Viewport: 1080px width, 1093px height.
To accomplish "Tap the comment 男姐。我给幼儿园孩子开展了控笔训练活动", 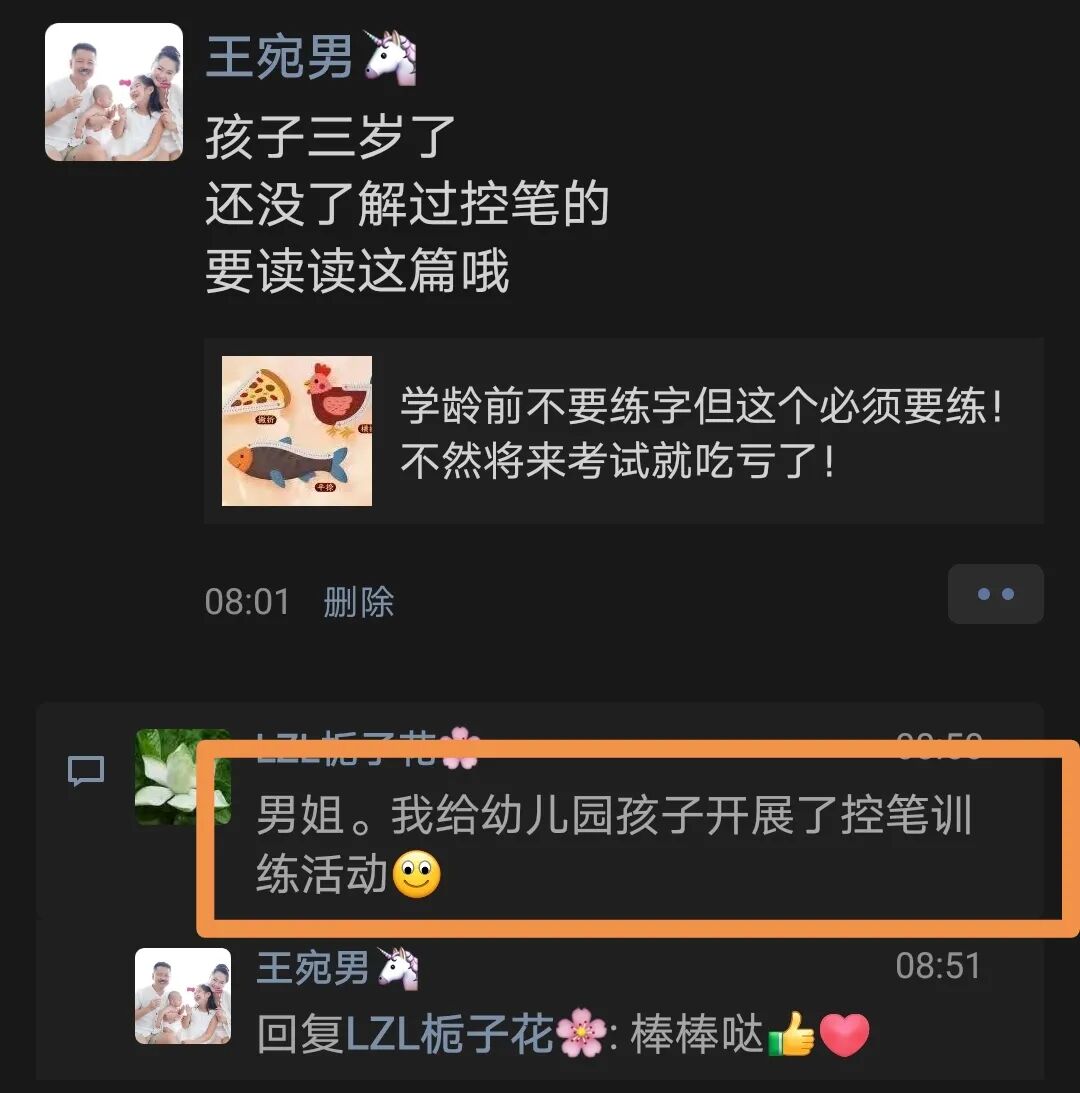I will pyautogui.click(x=614, y=843).
